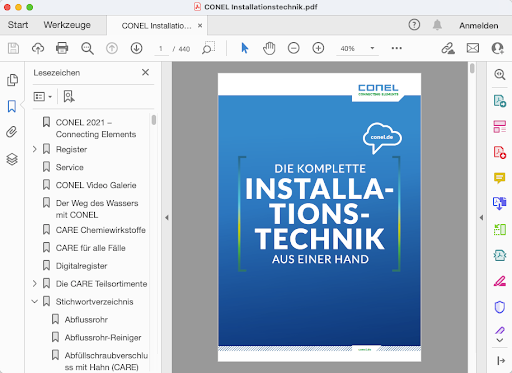Open the Service bookmark

[x=69, y=167]
